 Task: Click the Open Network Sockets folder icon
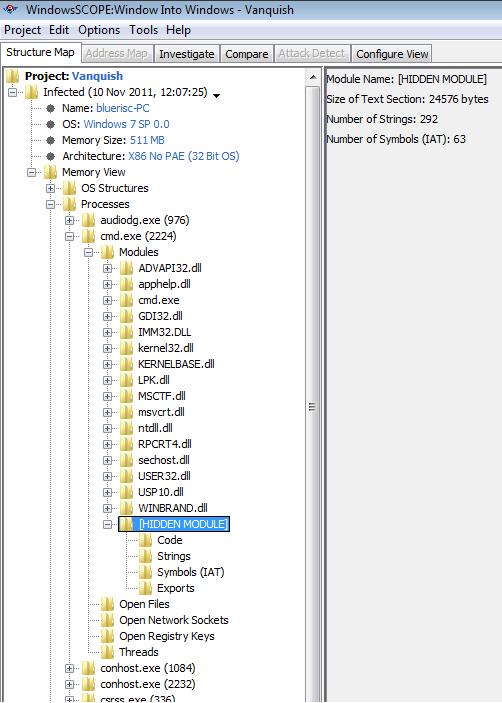coord(108,621)
